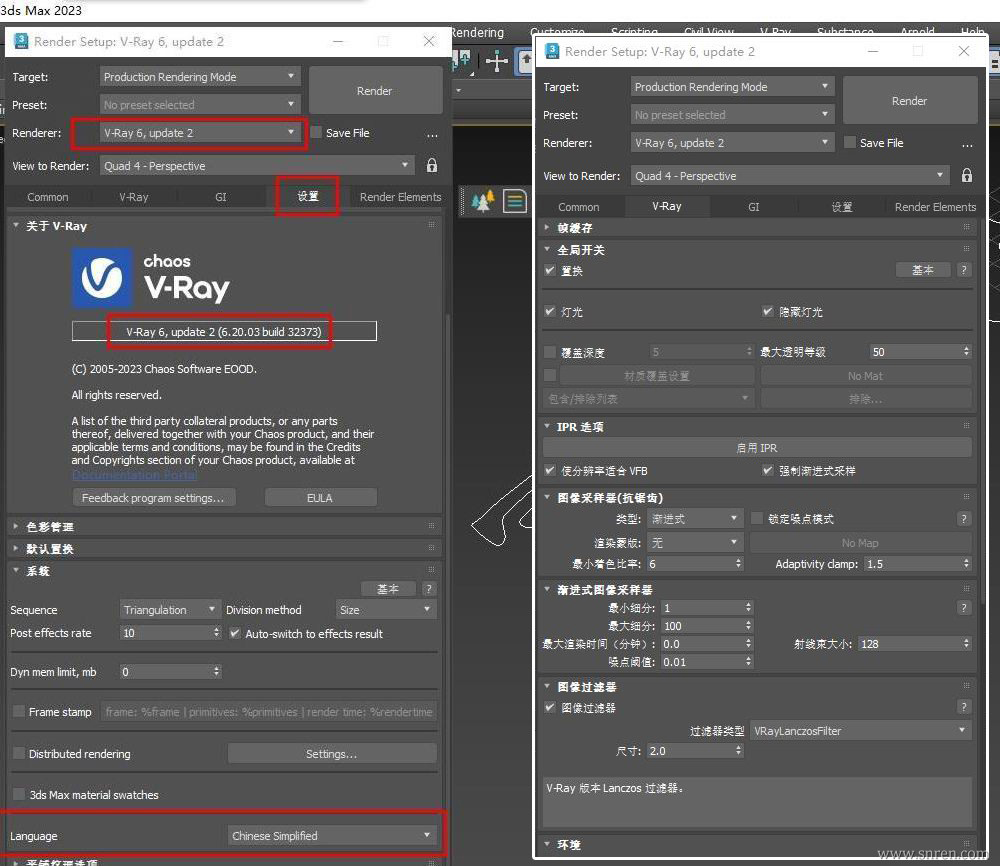1000x866 pixels.
Task: Open save file options ellipsis in right window
Action: tap(967, 144)
